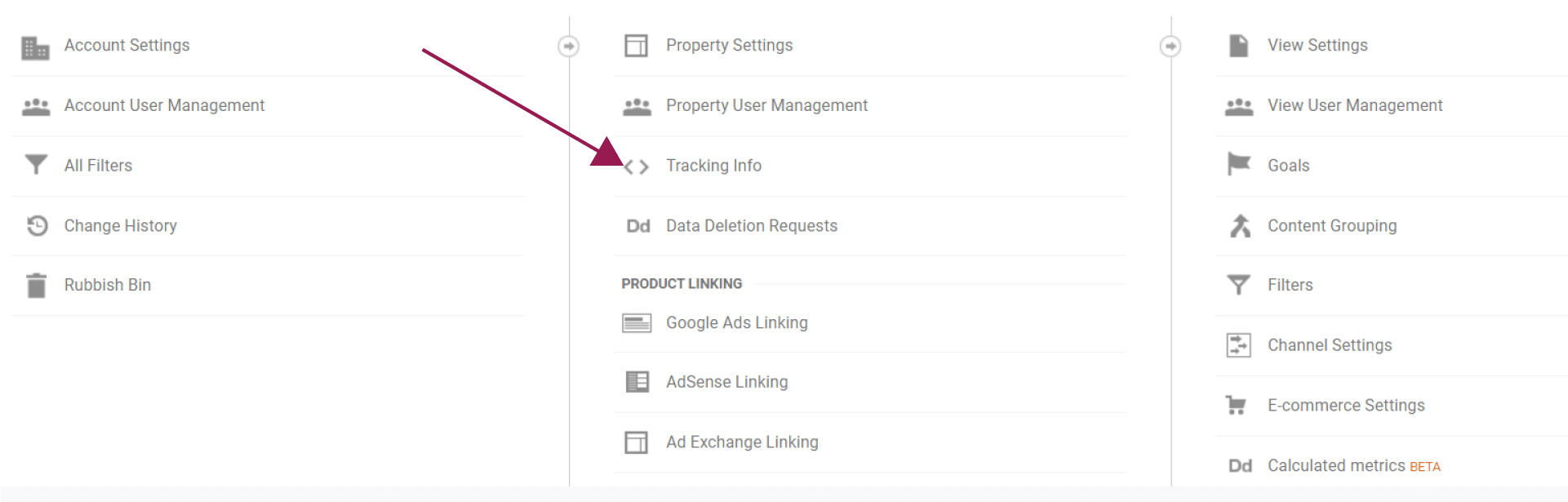Viewport: 1568px width, 502px height.
Task: Open AdSense Linking
Action: (726, 382)
